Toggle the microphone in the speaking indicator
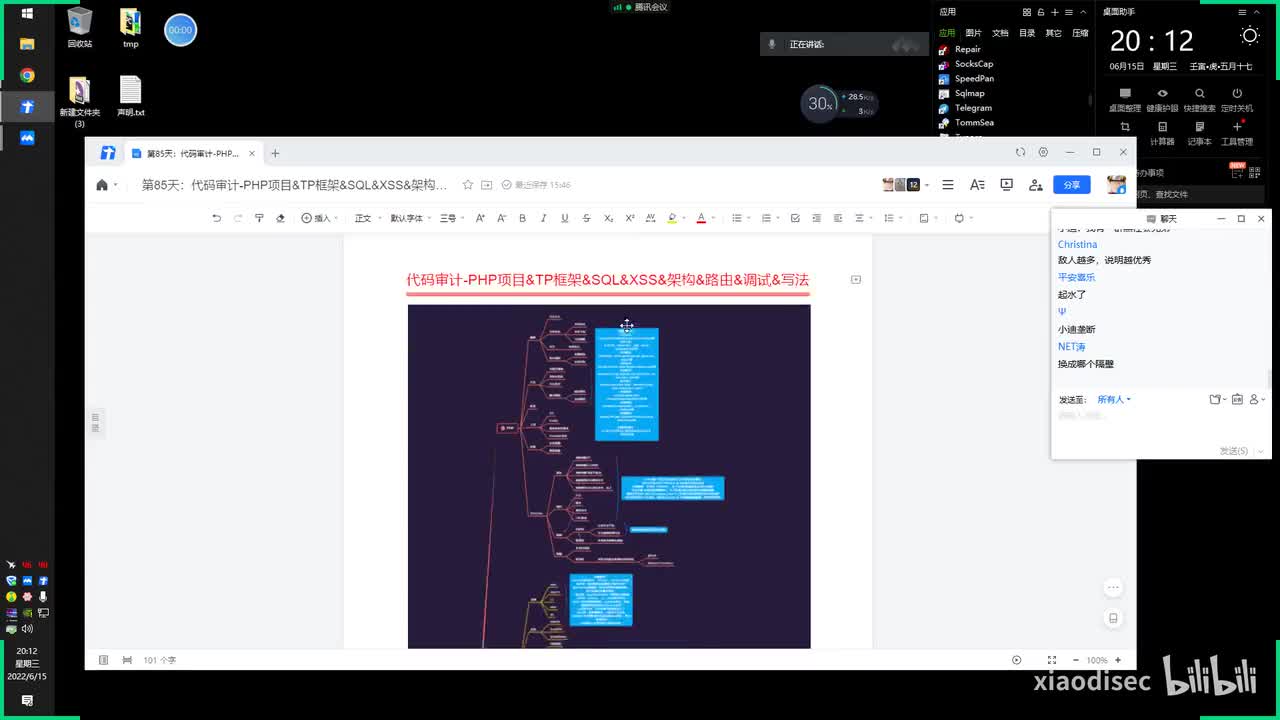 (771, 44)
